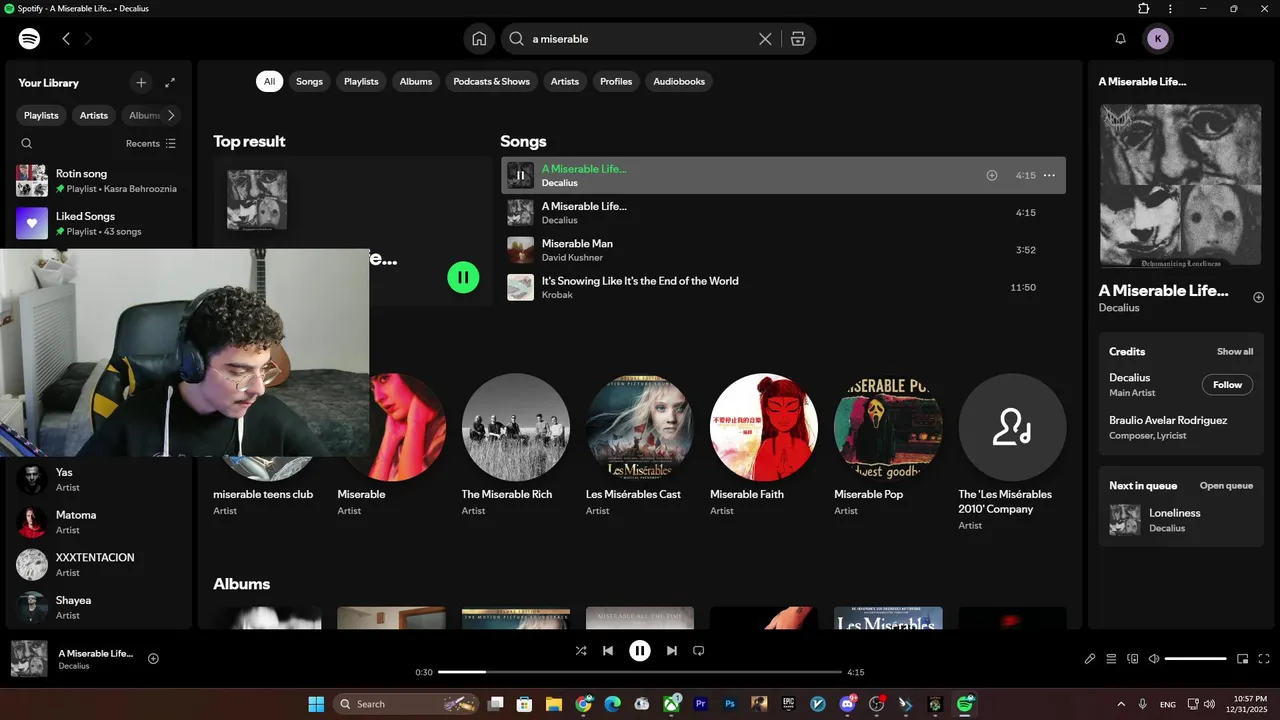The width and height of the screenshot is (1280, 720).
Task: Select the Profiles search filter
Action: click(x=616, y=82)
